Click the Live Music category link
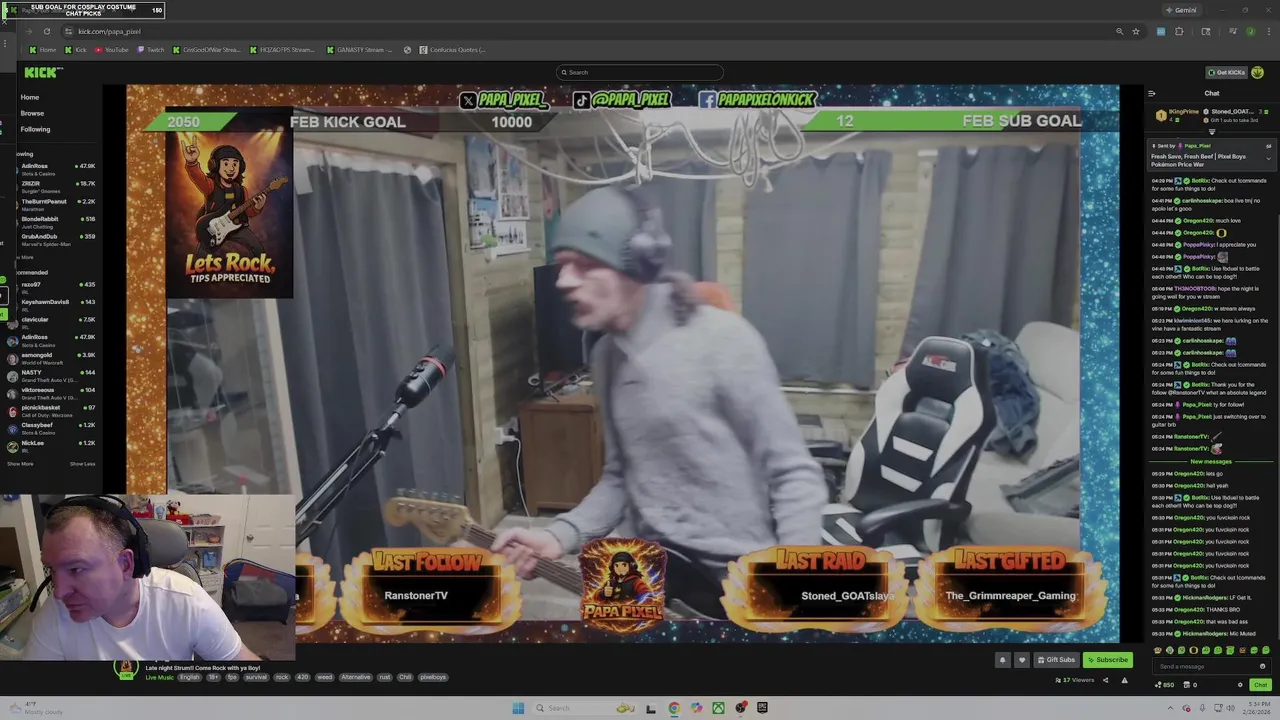 [159, 677]
